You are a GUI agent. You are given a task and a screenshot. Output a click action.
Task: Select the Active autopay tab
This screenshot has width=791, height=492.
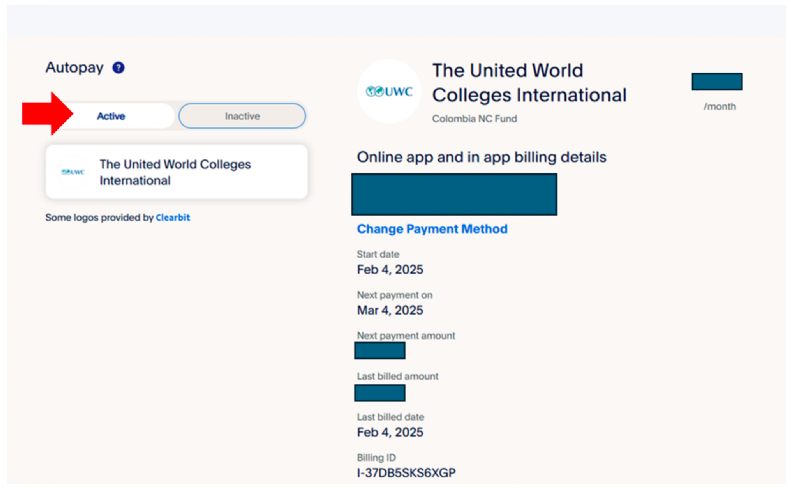(x=111, y=116)
